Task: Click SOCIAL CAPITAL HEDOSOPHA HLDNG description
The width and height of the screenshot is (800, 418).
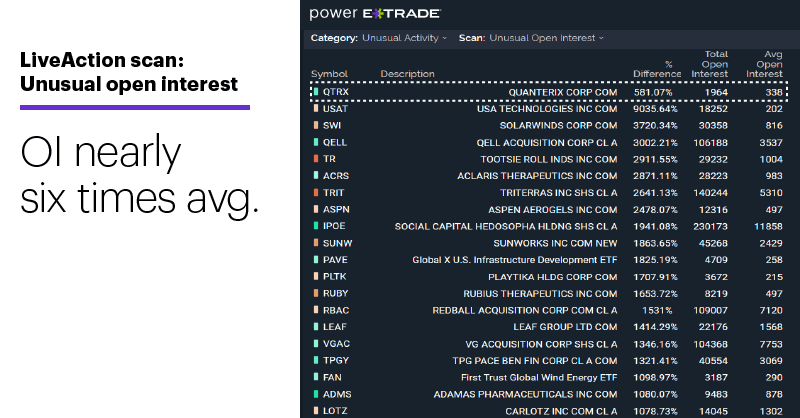Action: pyautogui.click(x=506, y=226)
